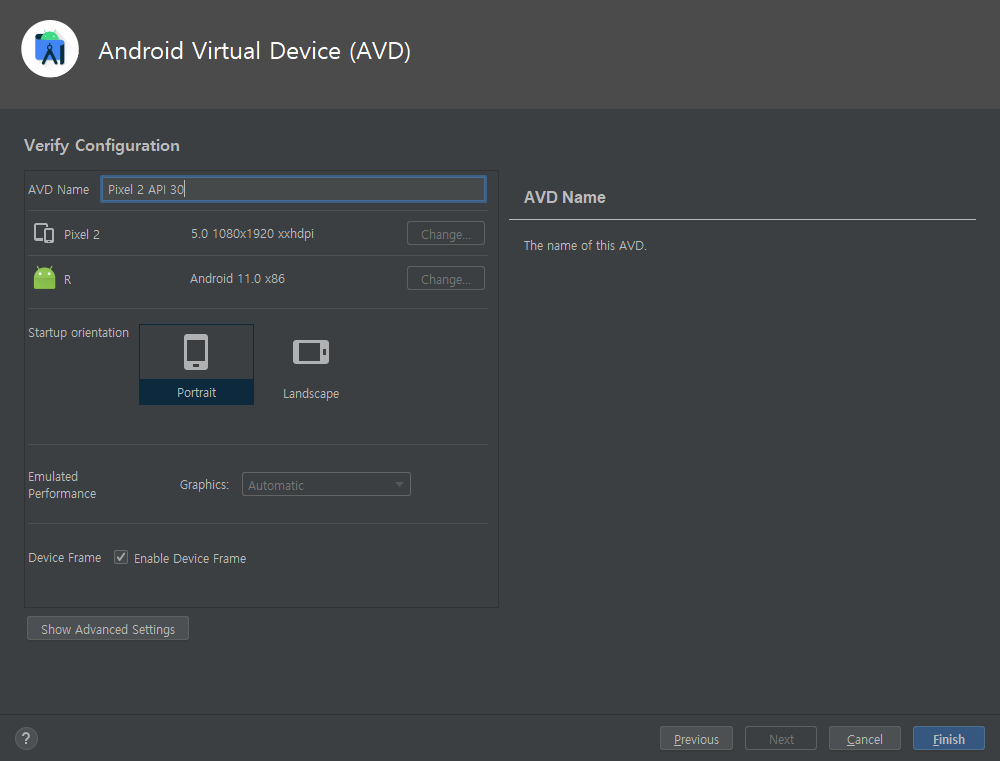Click Change for the Android 11.0 image

[446, 278]
